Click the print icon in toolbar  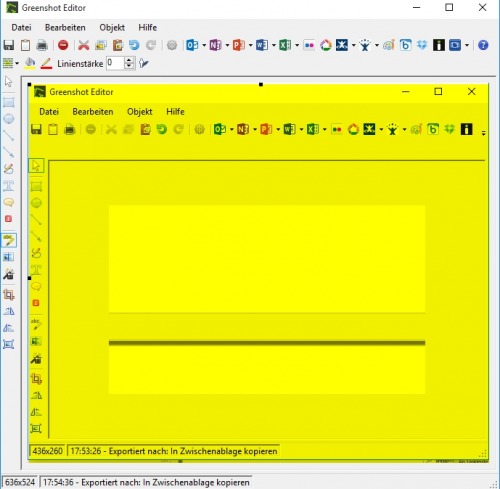pos(42,45)
